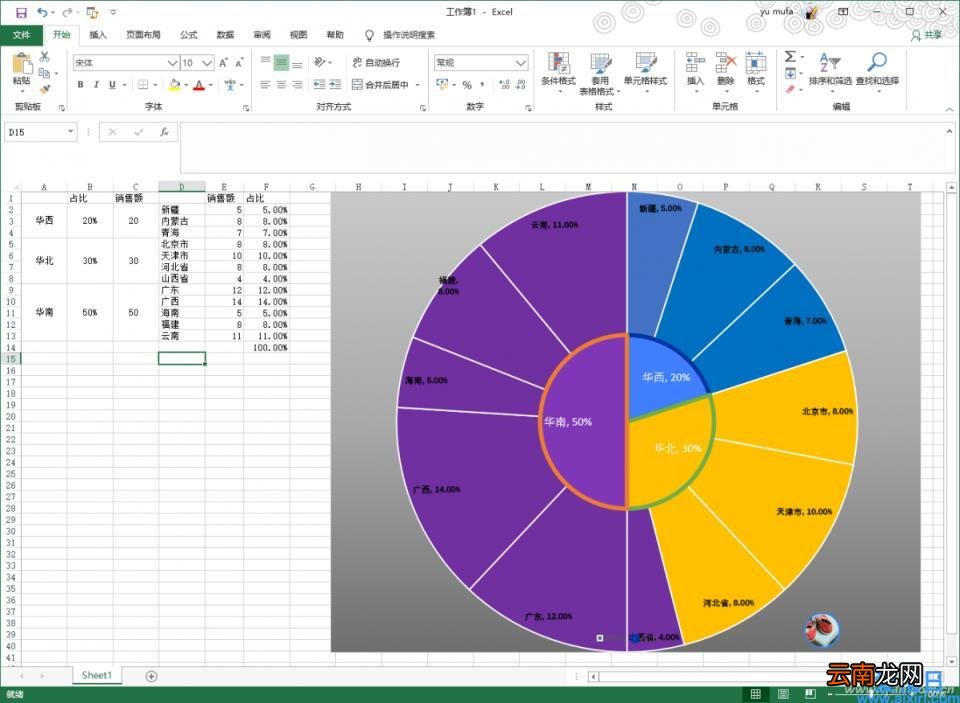Toggle Bold formatting
Image resolution: width=960 pixels, height=703 pixels.
click(80, 85)
